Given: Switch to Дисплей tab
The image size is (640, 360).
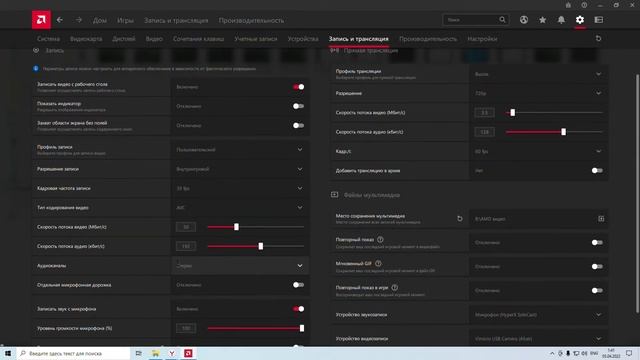Looking at the screenshot, I should point(124,39).
